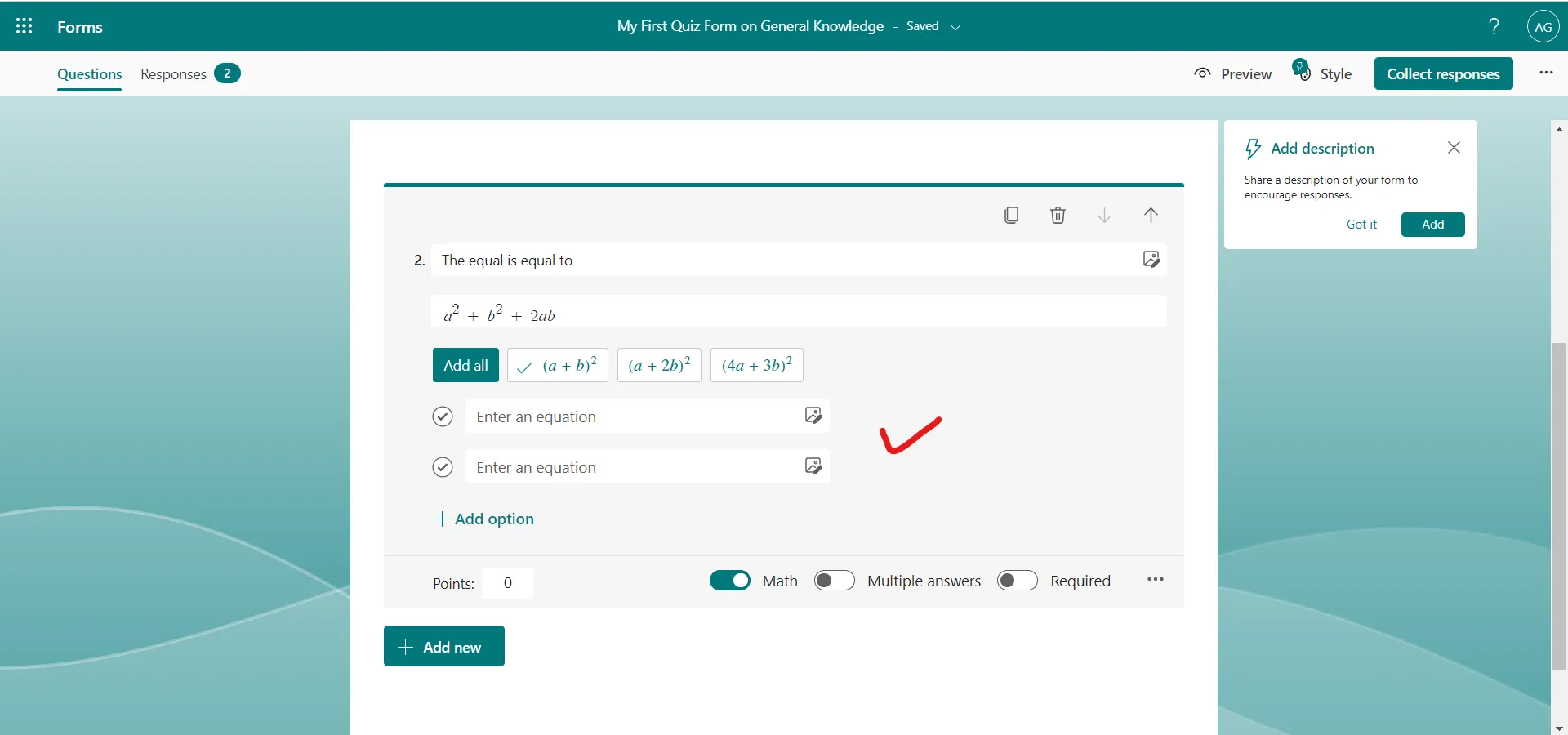This screenshot has height=735, width=1568.
Task: Click the Points value field
Action: tap(507, 582)
